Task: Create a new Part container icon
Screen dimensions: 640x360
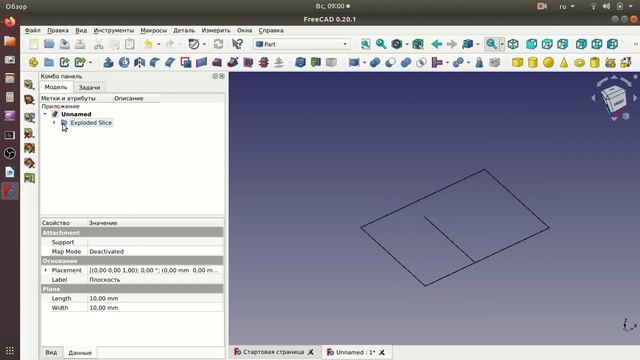Action: 33,62
